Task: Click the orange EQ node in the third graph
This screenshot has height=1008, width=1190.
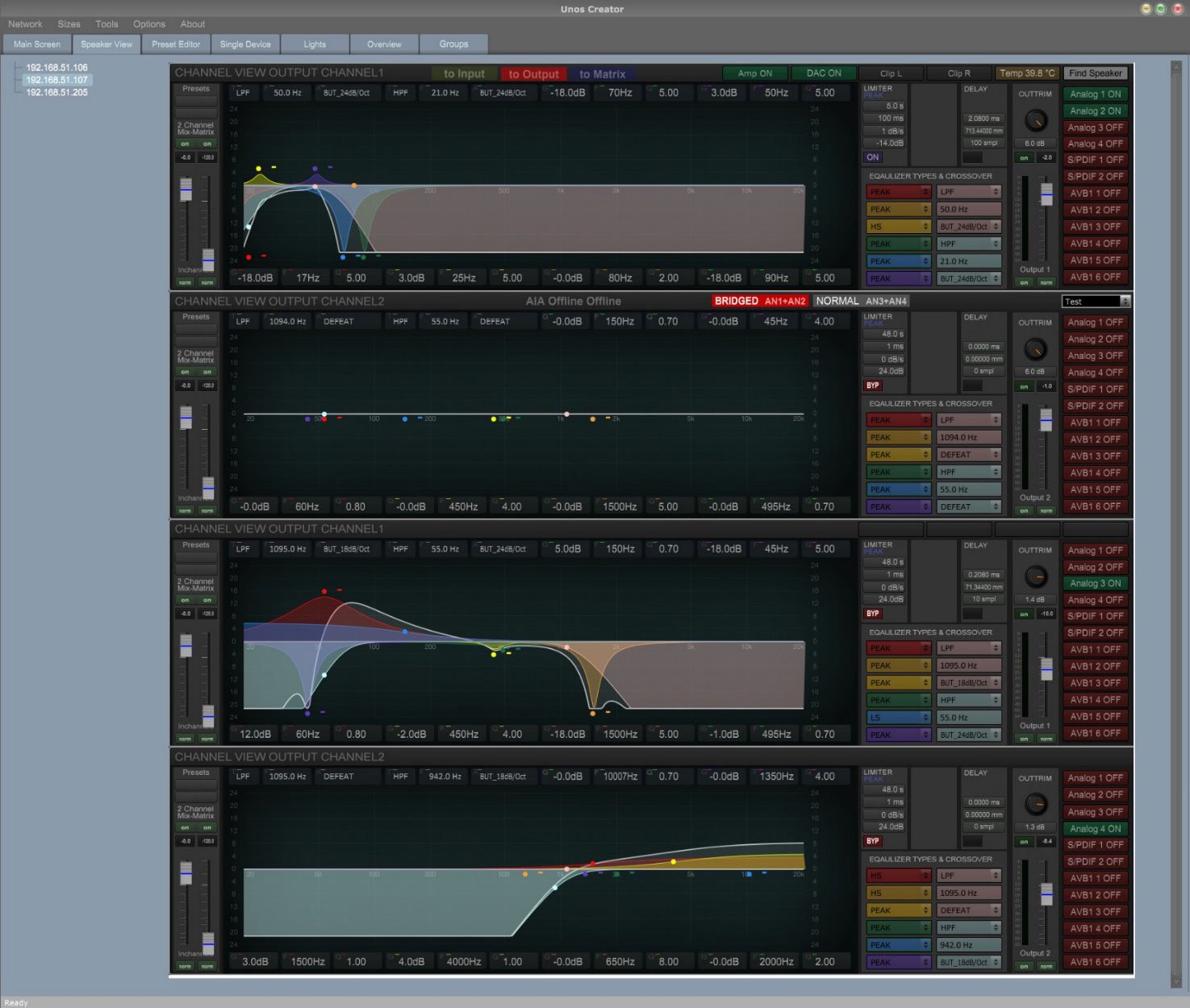Action: click(x=593, y=713)
